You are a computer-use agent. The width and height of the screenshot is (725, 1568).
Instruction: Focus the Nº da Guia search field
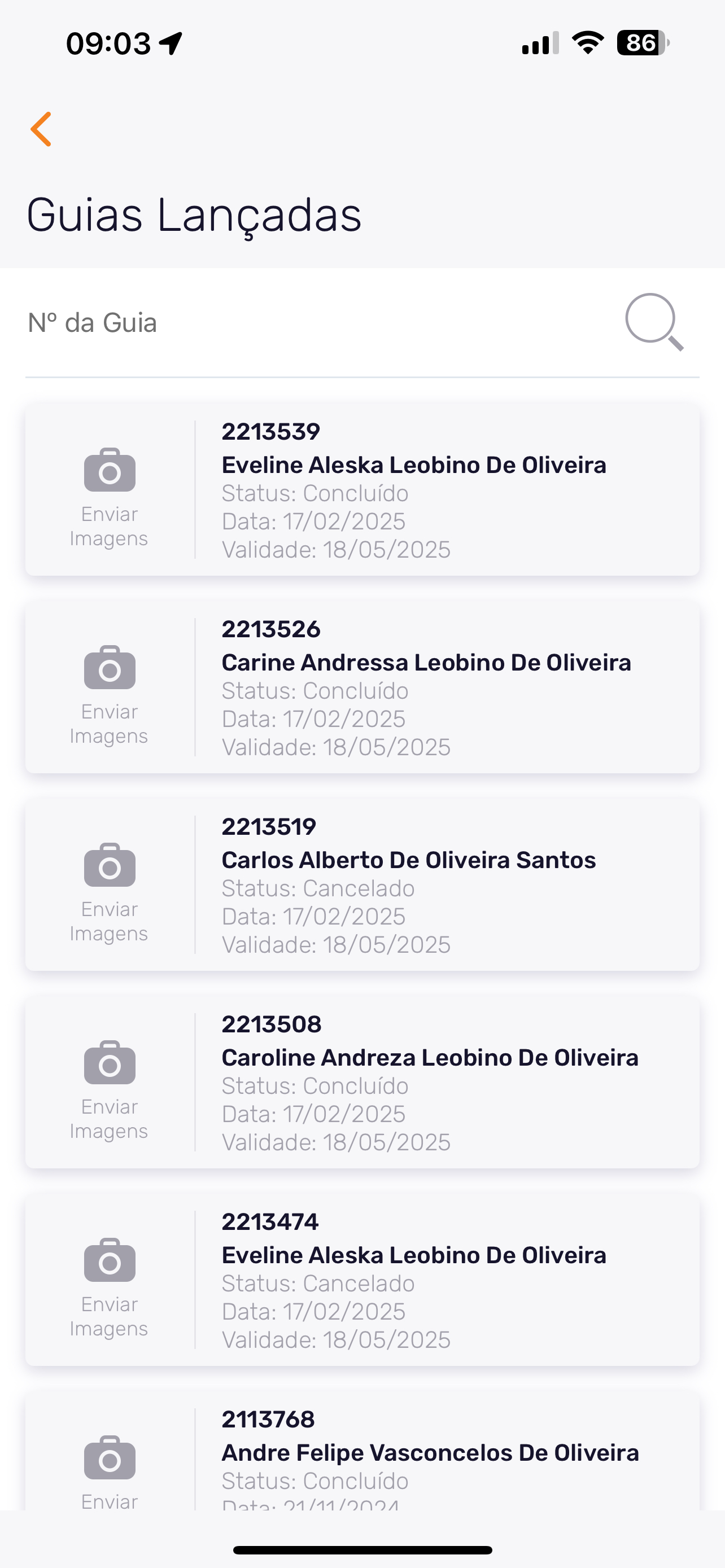pyautogui.click(x=304, y=323)
